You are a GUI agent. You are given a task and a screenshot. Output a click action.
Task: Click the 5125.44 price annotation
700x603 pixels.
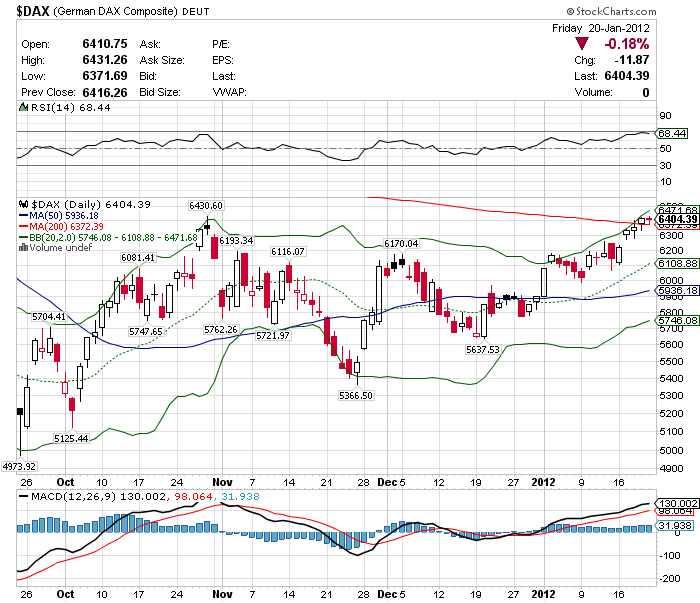[71, 438]
